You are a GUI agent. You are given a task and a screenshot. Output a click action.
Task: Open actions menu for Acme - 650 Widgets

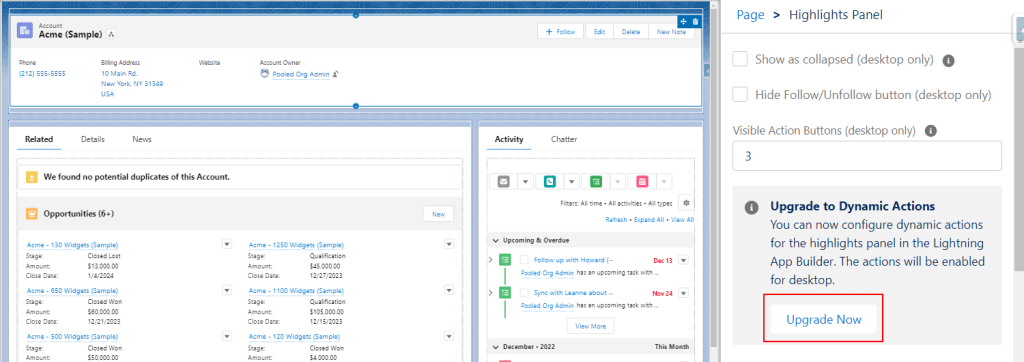227,290
